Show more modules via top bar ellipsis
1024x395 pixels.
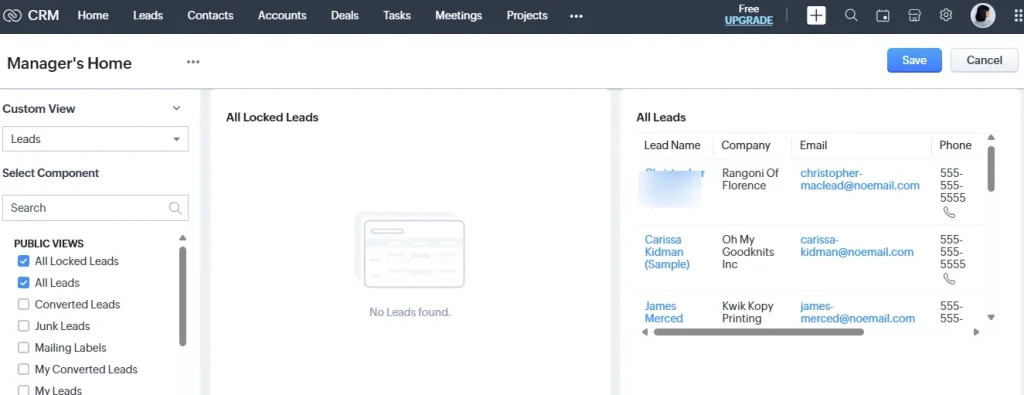coord(575,16)
